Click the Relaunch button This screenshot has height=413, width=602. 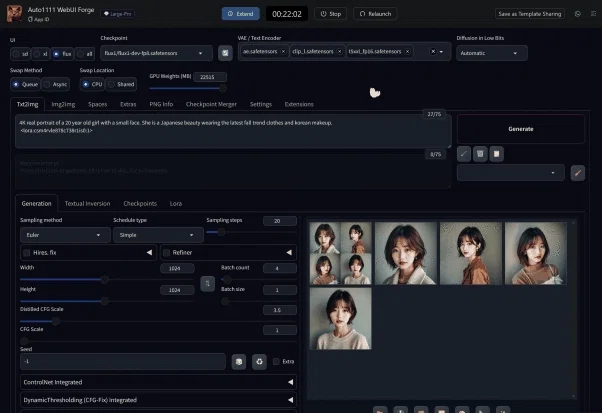(x=375, y=14)
